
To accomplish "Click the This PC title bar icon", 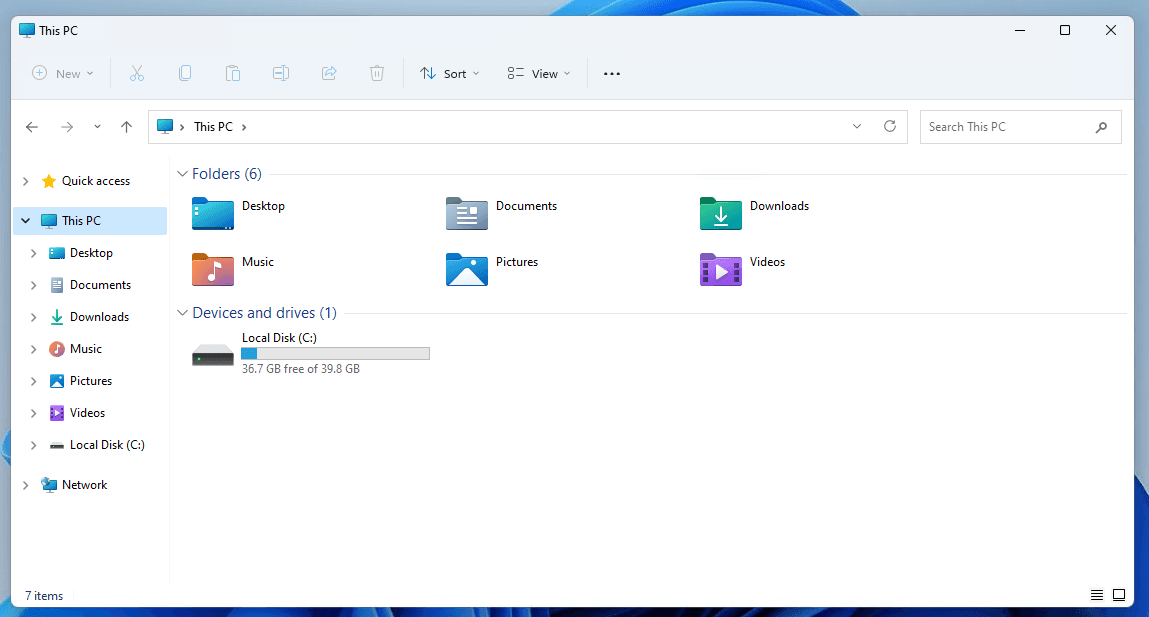I will pyautogui.click(x=27, y=30).
